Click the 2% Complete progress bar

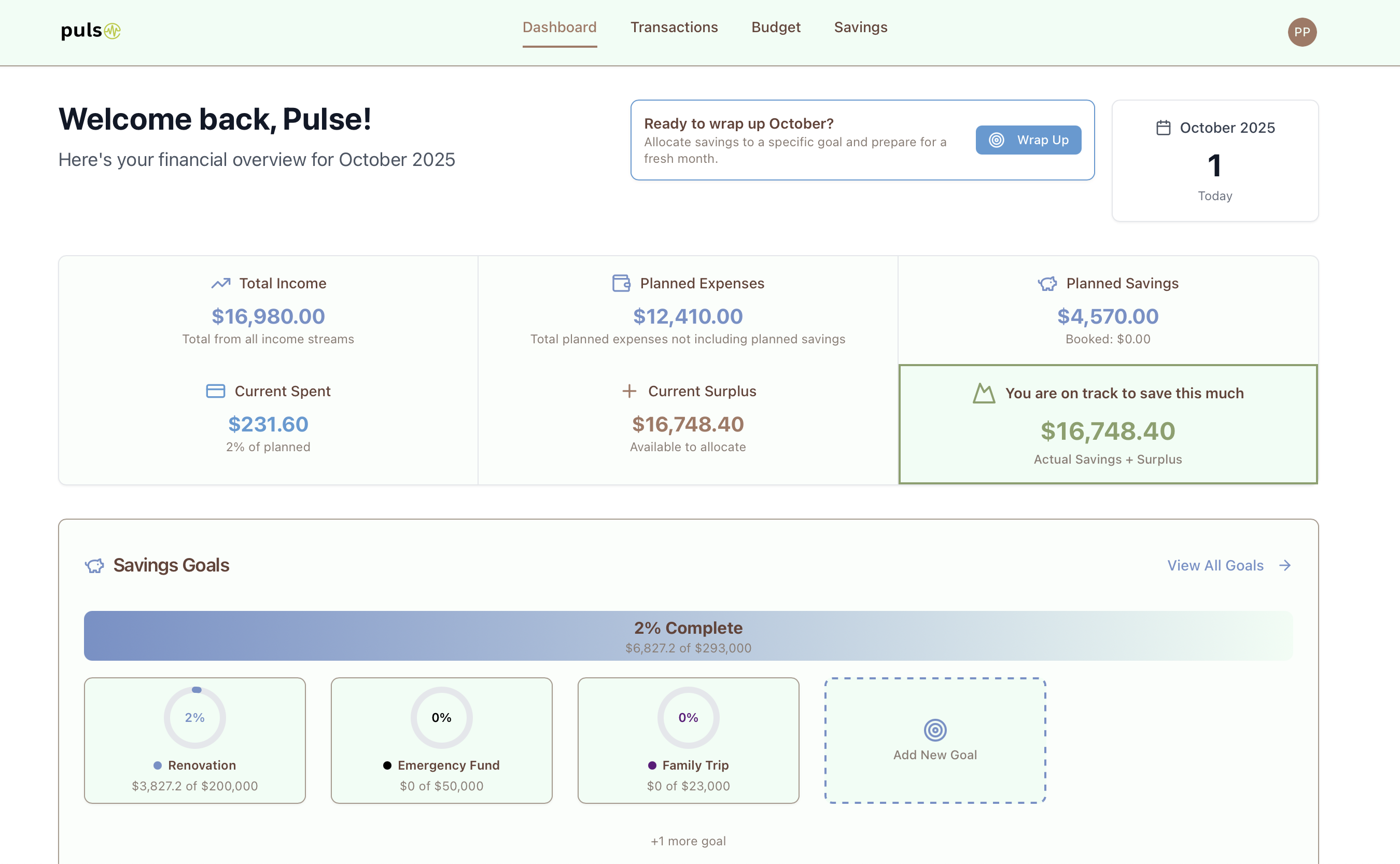(688, 635)
